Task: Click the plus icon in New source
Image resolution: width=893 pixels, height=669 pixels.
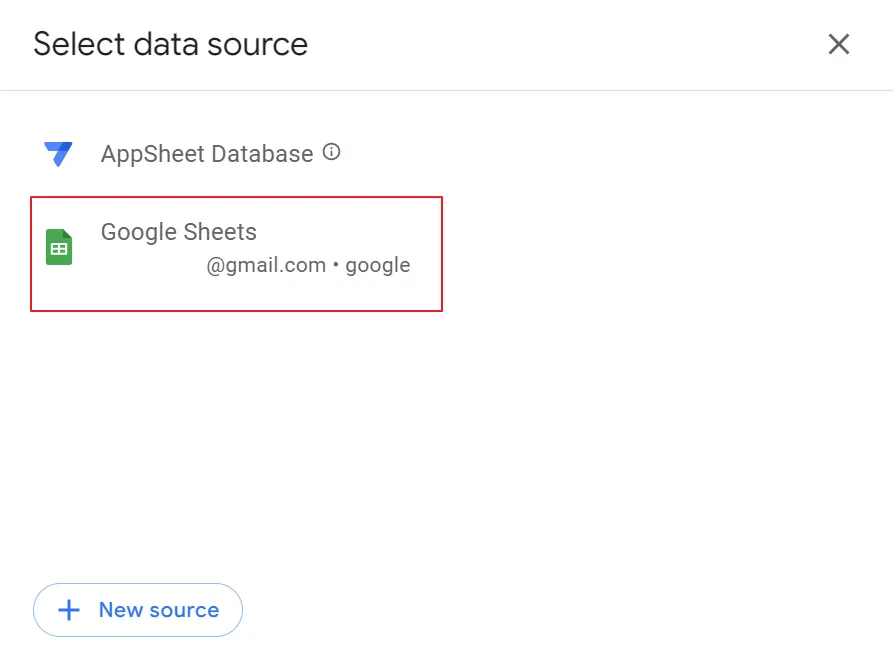Action: click(x=69, y=610)
